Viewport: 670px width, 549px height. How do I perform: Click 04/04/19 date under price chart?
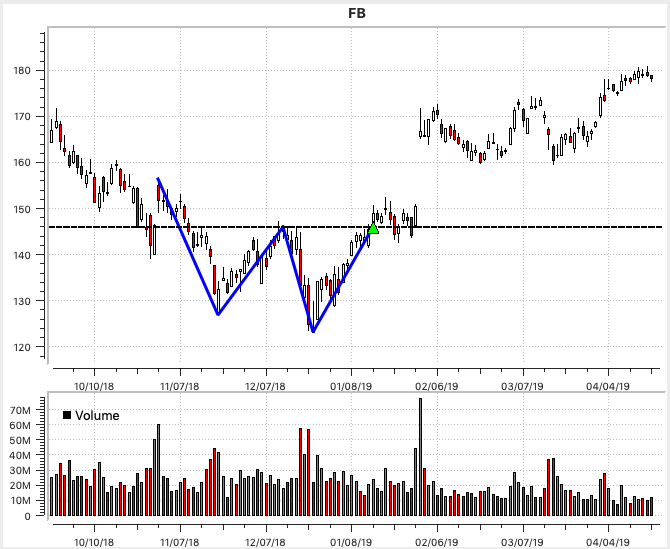(608, 387)
